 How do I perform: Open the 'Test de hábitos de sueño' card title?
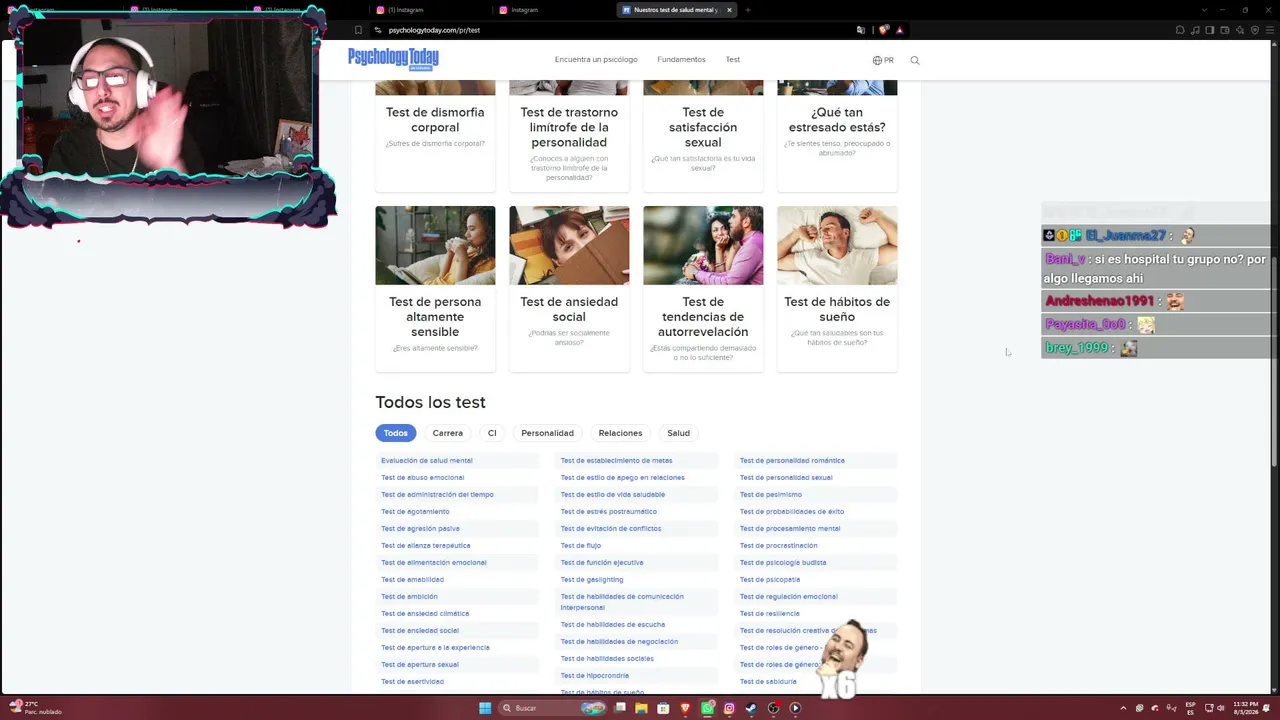[837, 309]
